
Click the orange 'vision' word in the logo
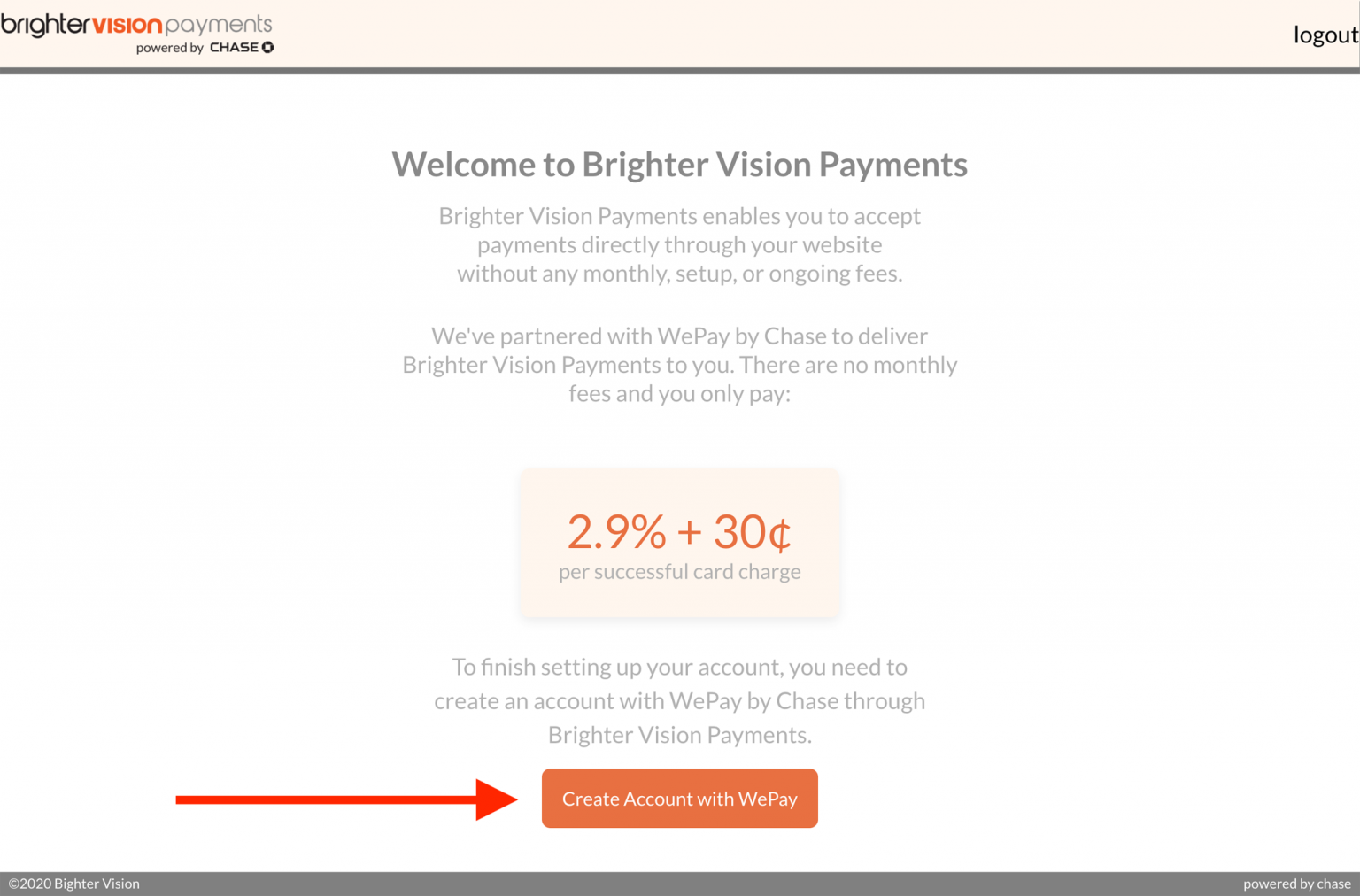pos(127,25)
